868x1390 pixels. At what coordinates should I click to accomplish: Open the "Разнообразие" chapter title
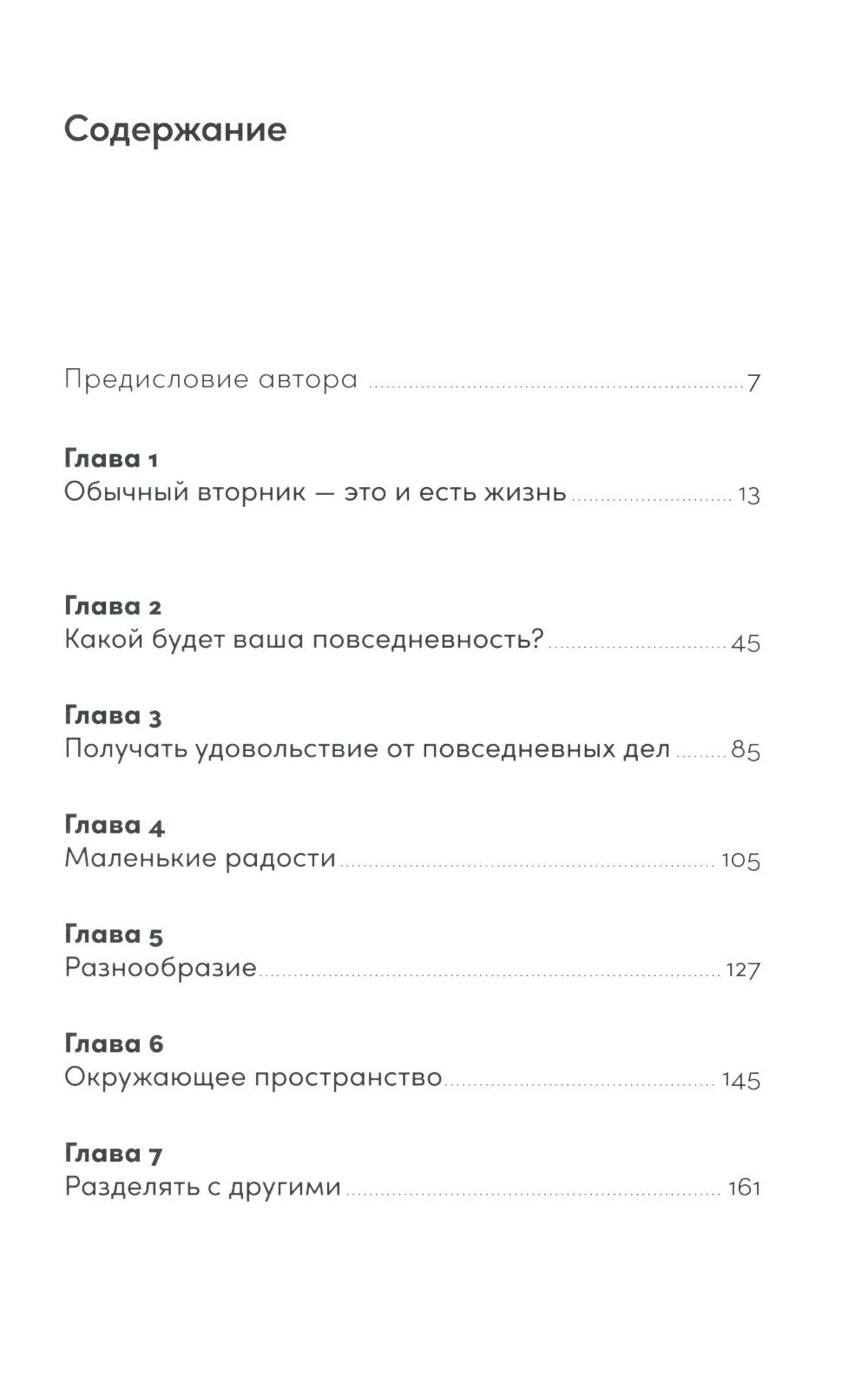[x=161, y=968]
